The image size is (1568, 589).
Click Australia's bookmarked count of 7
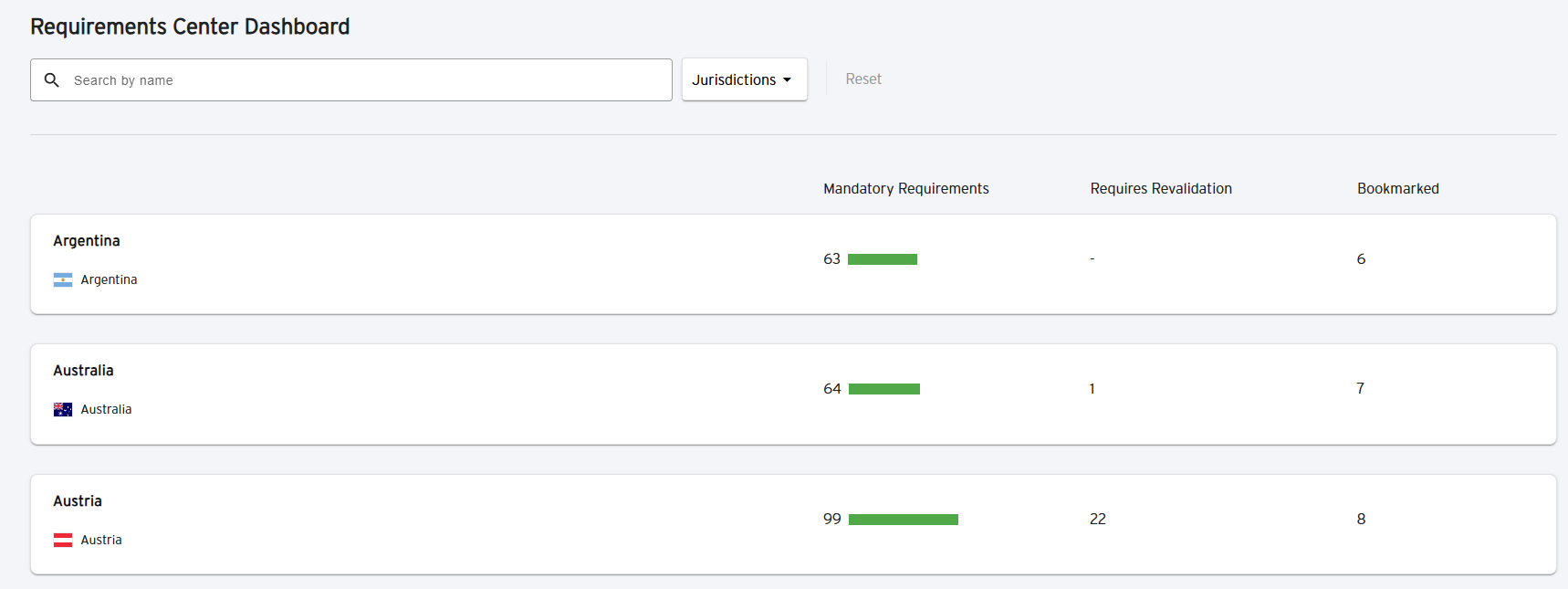pyautogui.click(x=1360, y=389)
